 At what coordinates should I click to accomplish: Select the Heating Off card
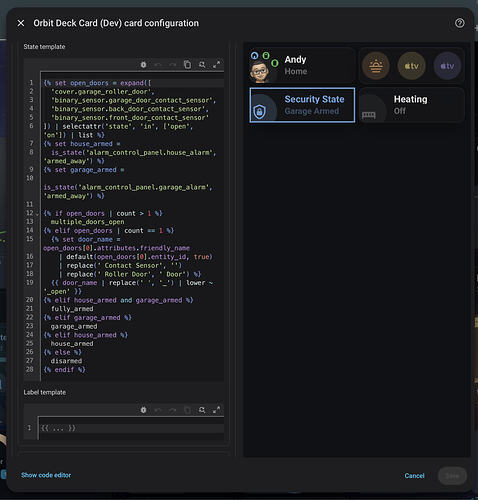[x=412, y=105]
